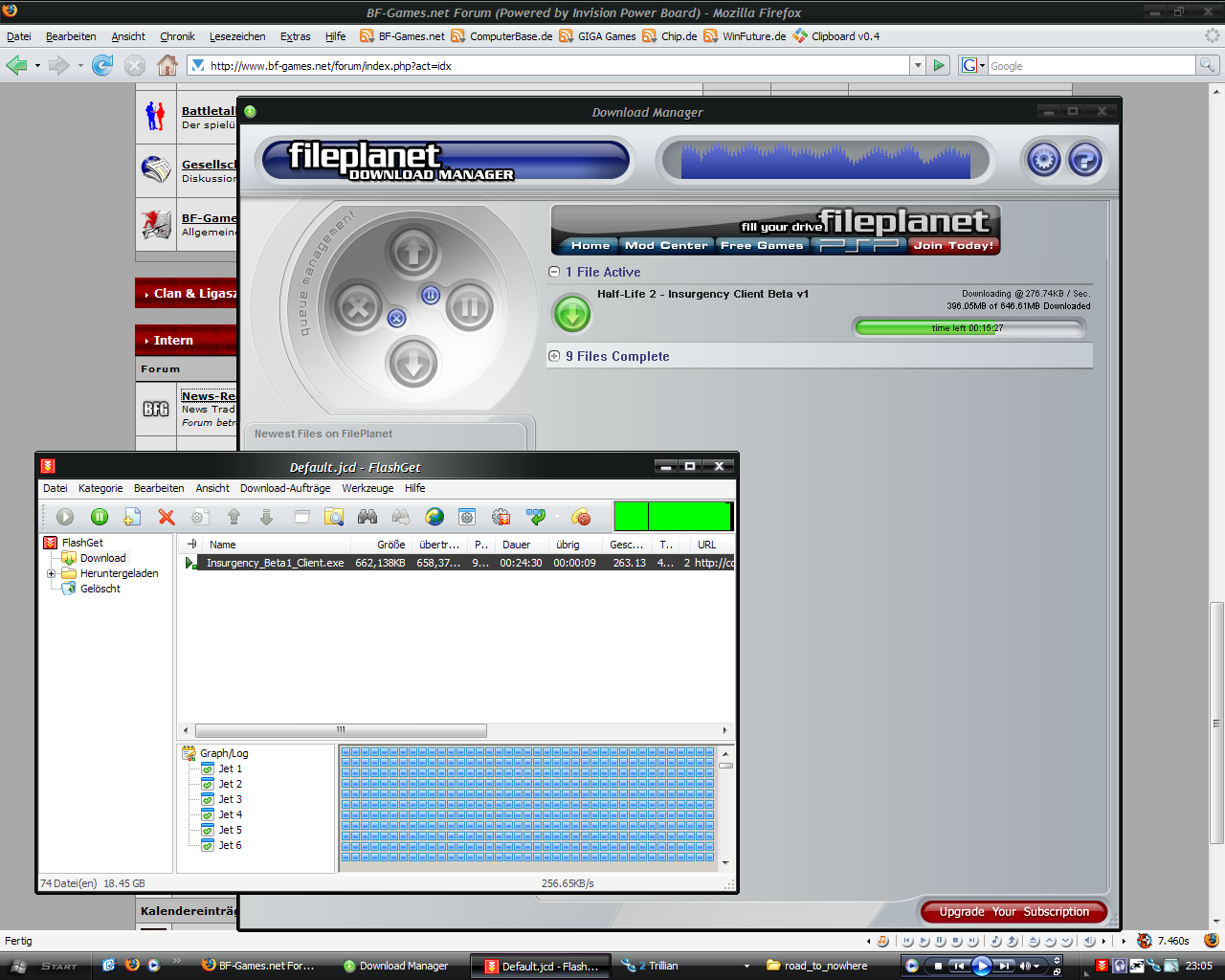
Task: Click the small blue X button in queue dial
Action: point(397,319)
